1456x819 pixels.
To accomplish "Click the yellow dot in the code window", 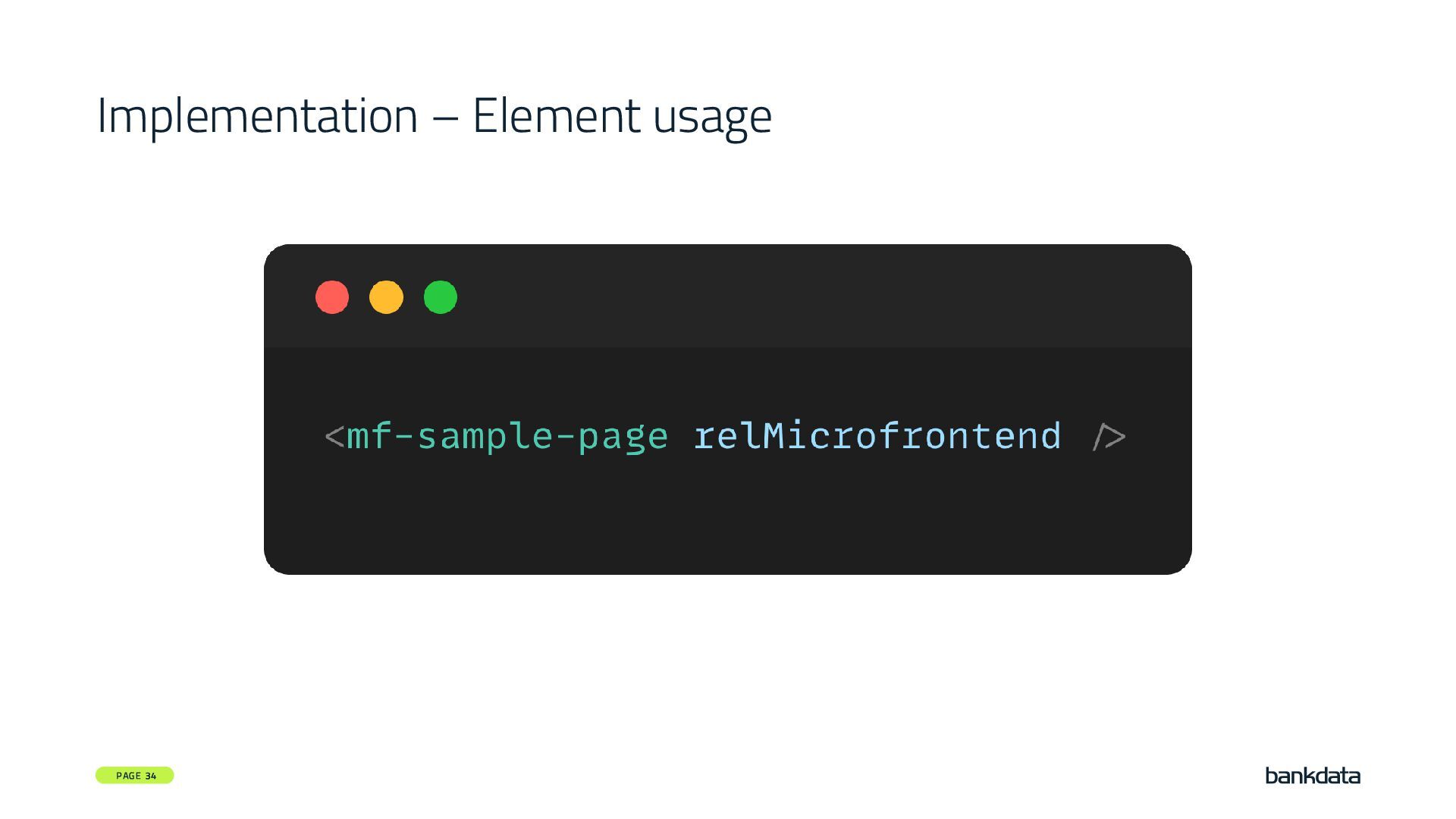I will pos(386,297).
